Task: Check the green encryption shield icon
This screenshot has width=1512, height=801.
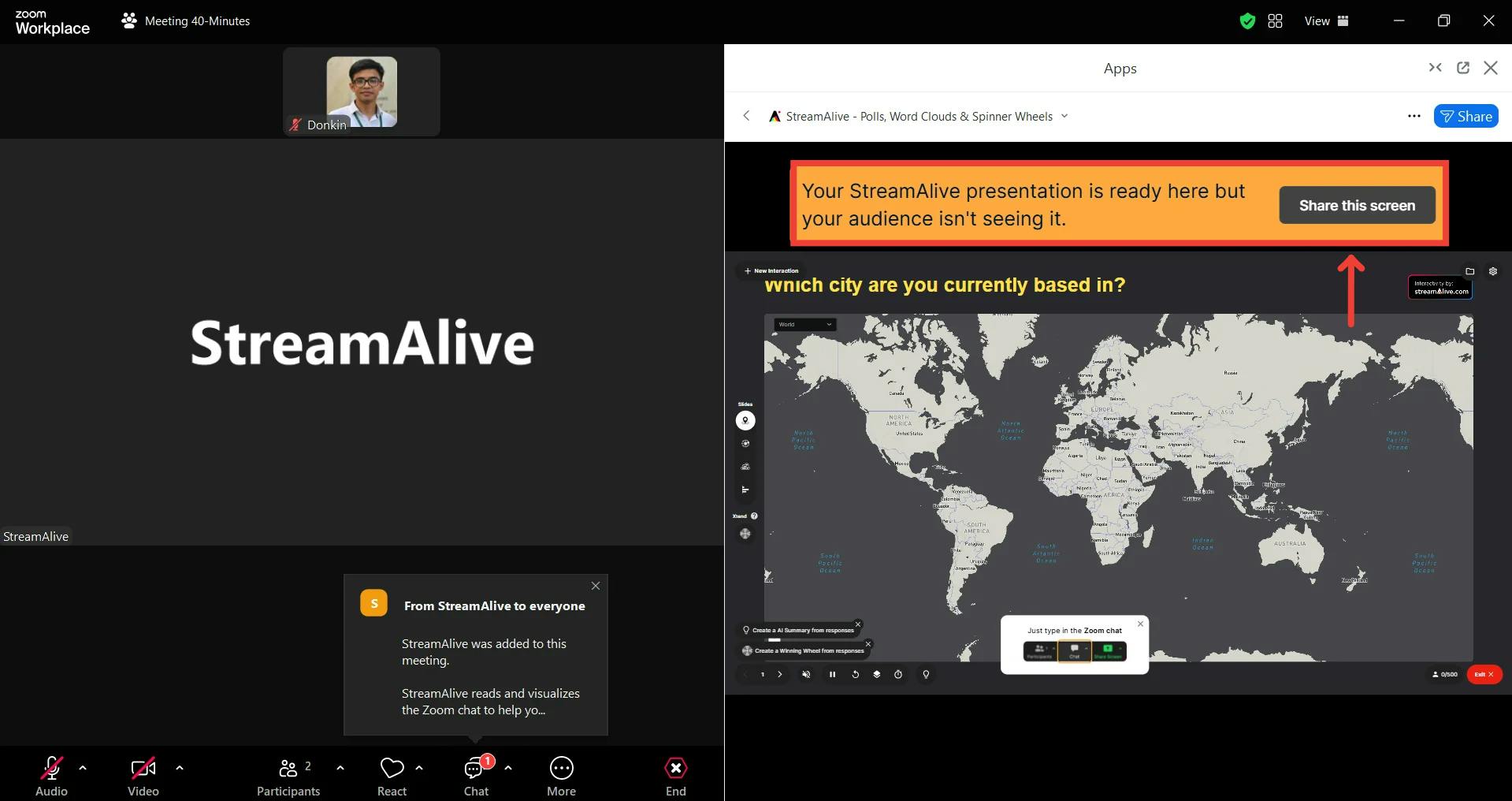Action: point(1247,21)
